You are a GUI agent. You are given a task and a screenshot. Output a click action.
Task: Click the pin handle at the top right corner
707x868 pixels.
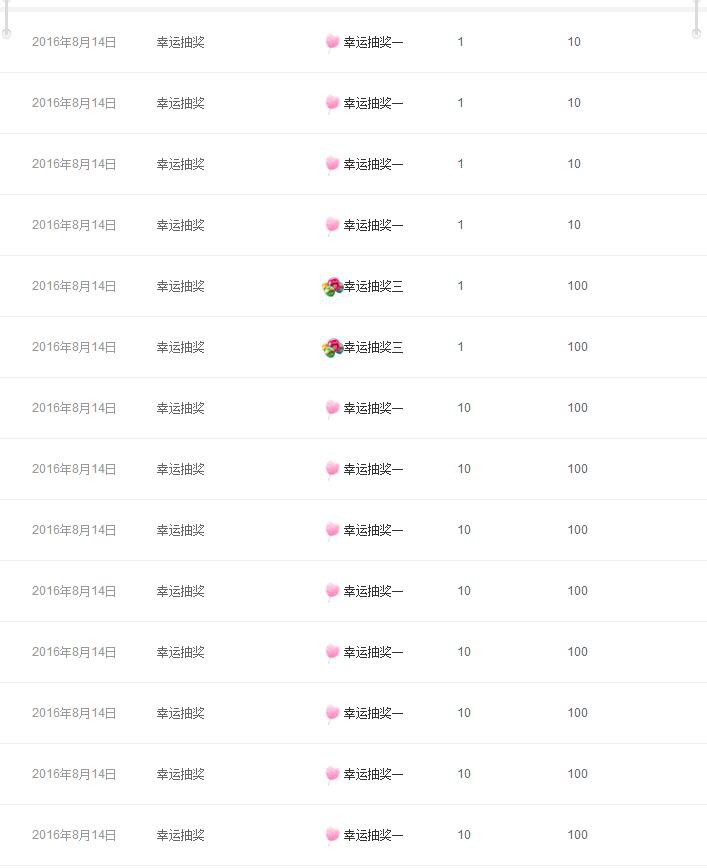coord(696,19)
